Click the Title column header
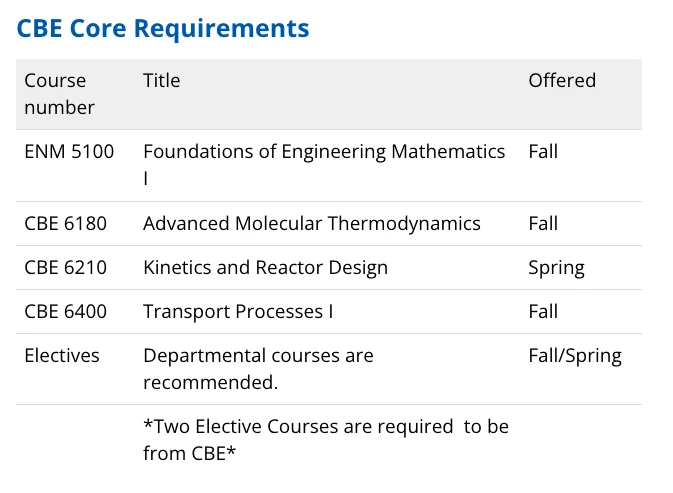Viewport: 673px width, 493px height. point(162,81)
